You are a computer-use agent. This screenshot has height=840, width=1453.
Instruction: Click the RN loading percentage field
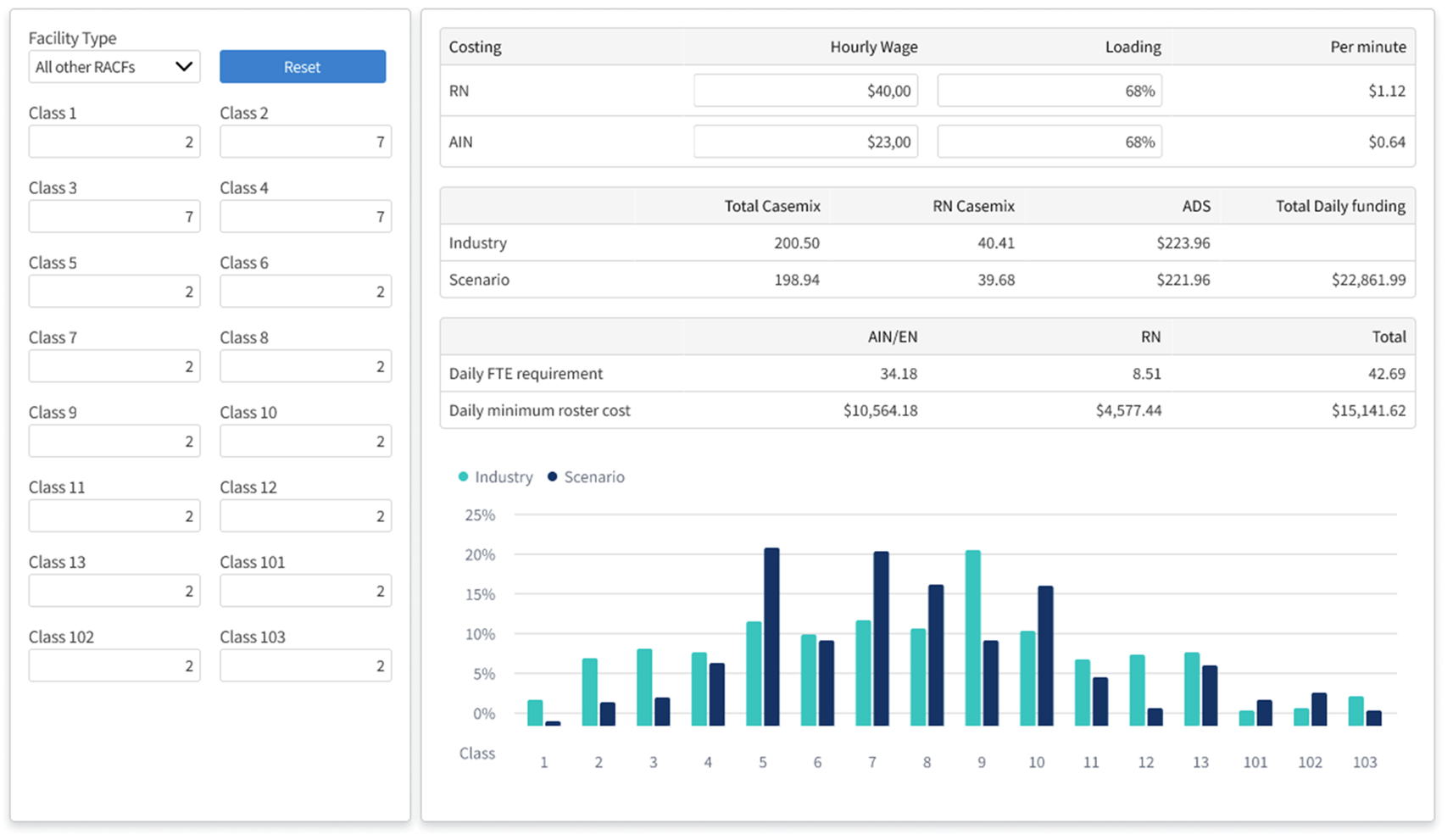click(1049, 91)
